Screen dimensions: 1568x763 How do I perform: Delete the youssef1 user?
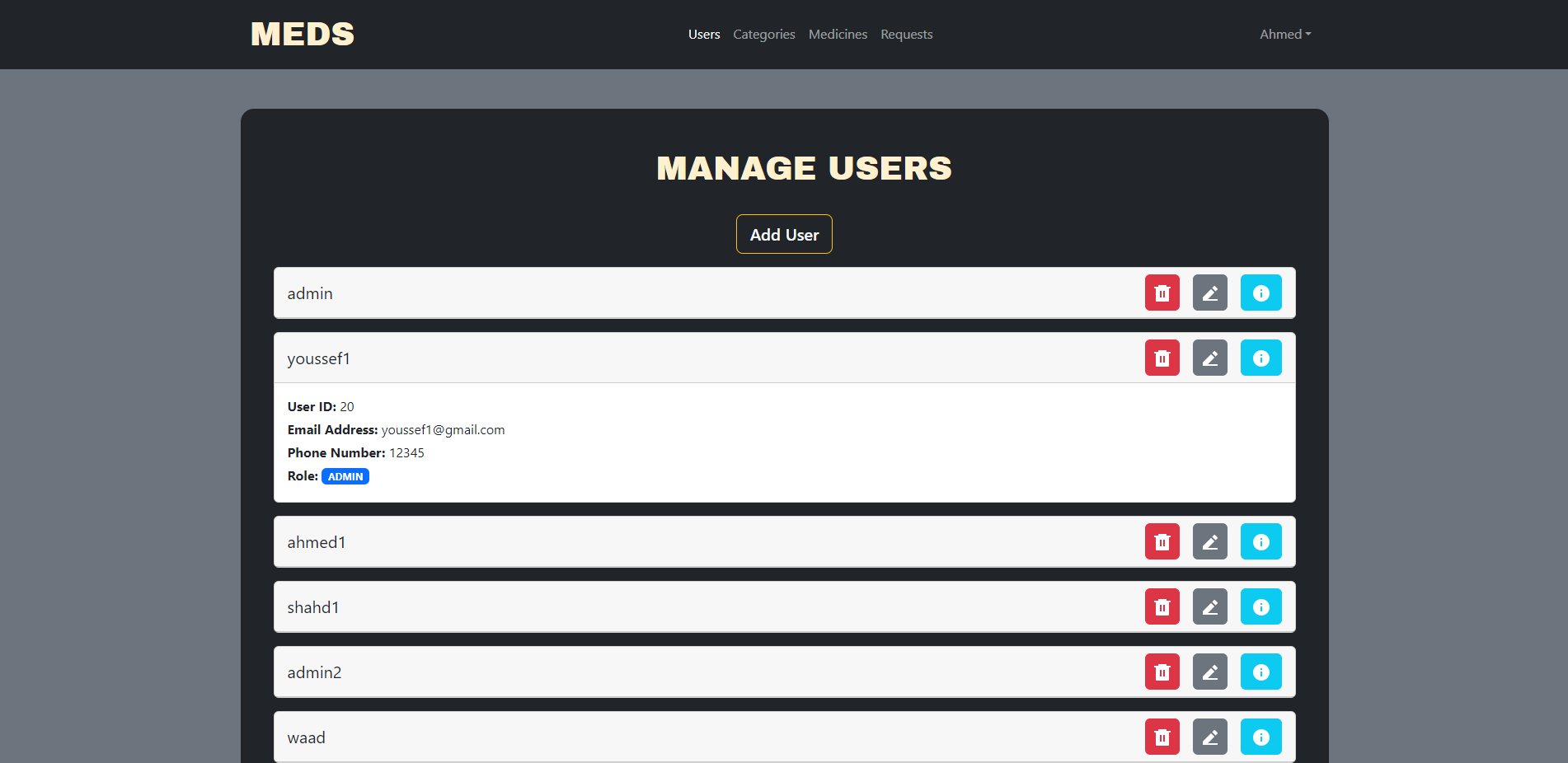tap(1162, 358)
